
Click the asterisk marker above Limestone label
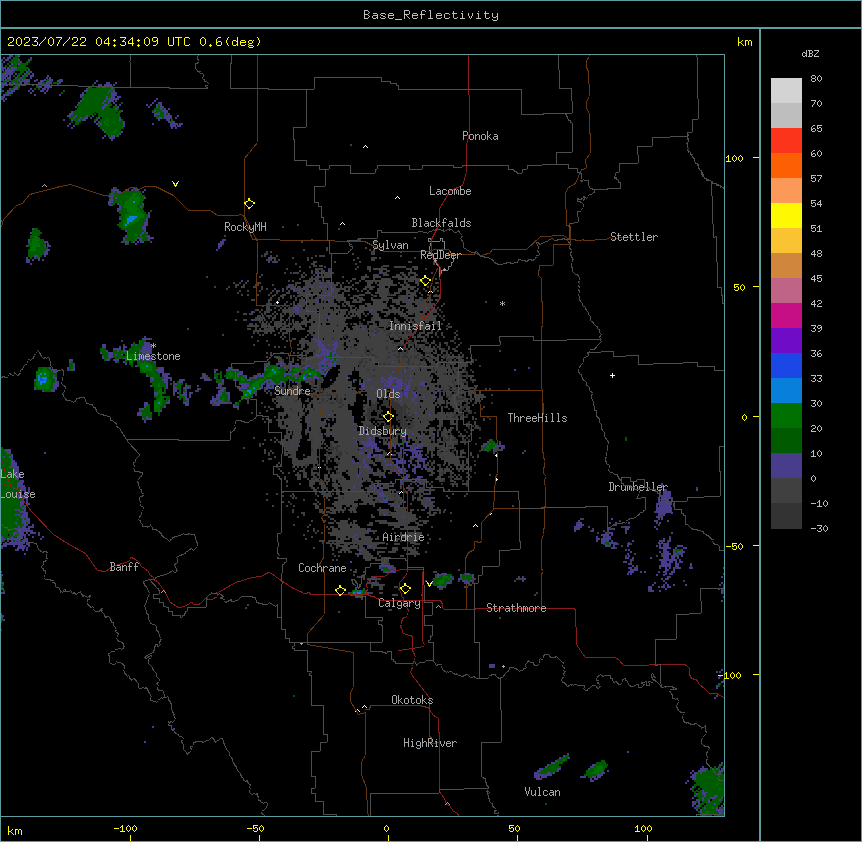(x=153, y=345)
